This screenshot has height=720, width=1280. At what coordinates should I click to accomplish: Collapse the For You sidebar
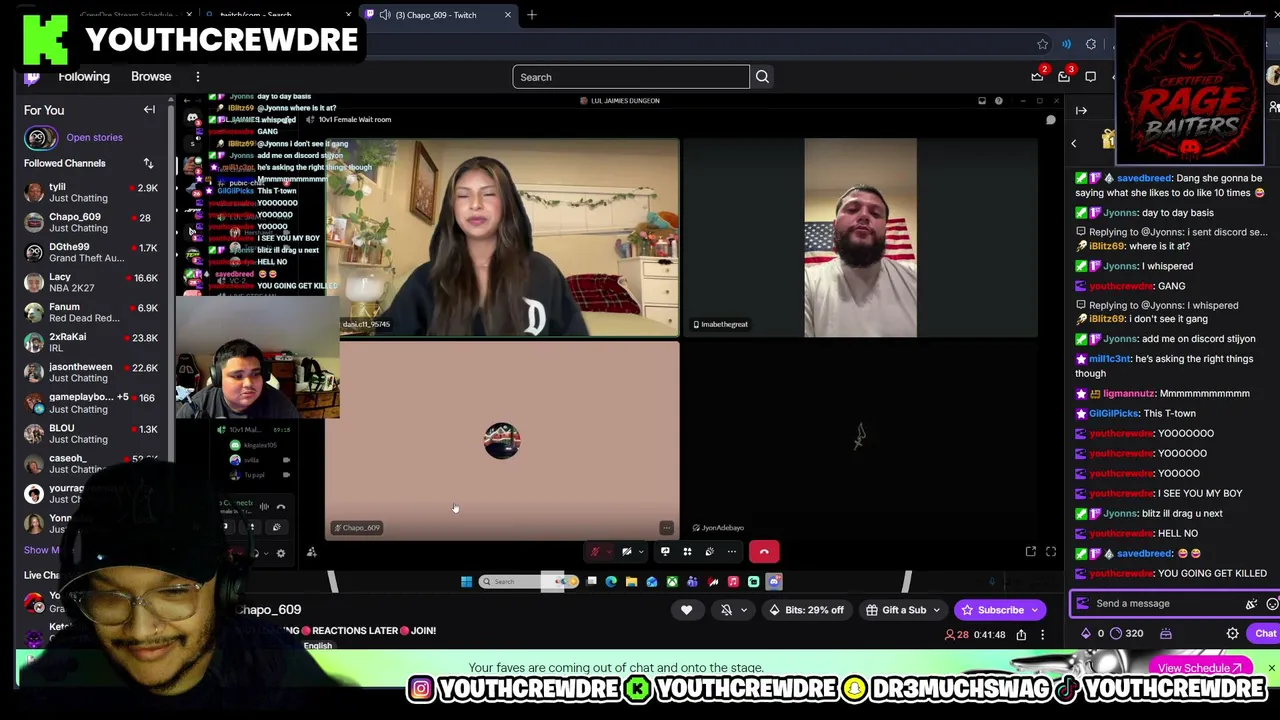click(149, 110)
